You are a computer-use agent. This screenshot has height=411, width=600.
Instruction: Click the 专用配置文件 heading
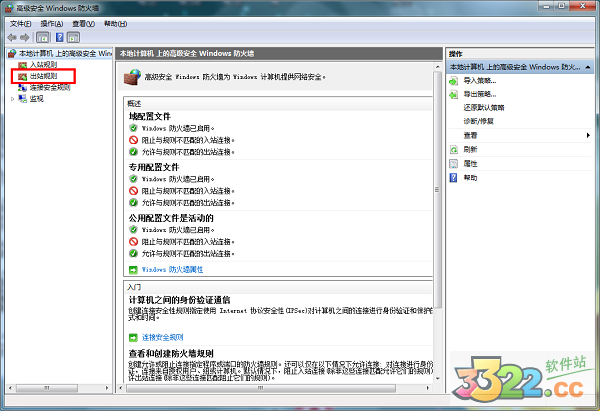[x=154, y=167]
